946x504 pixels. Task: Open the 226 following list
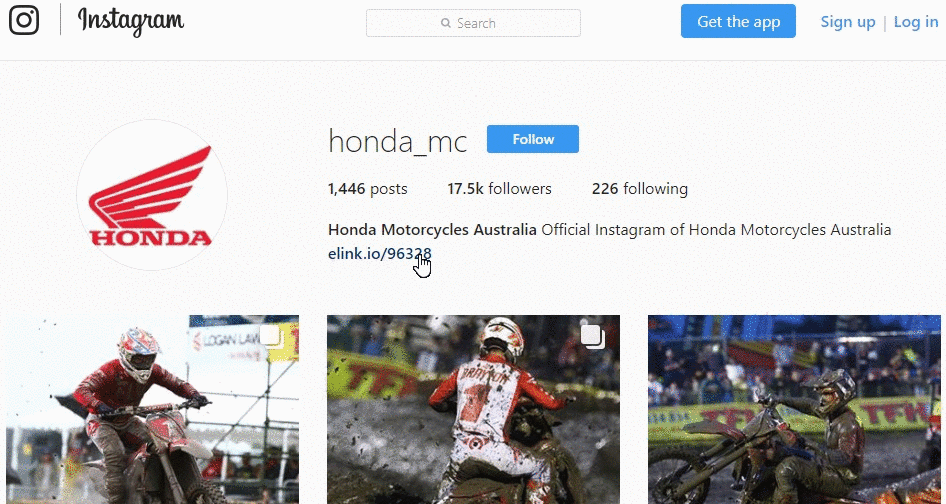pos(640,189)
